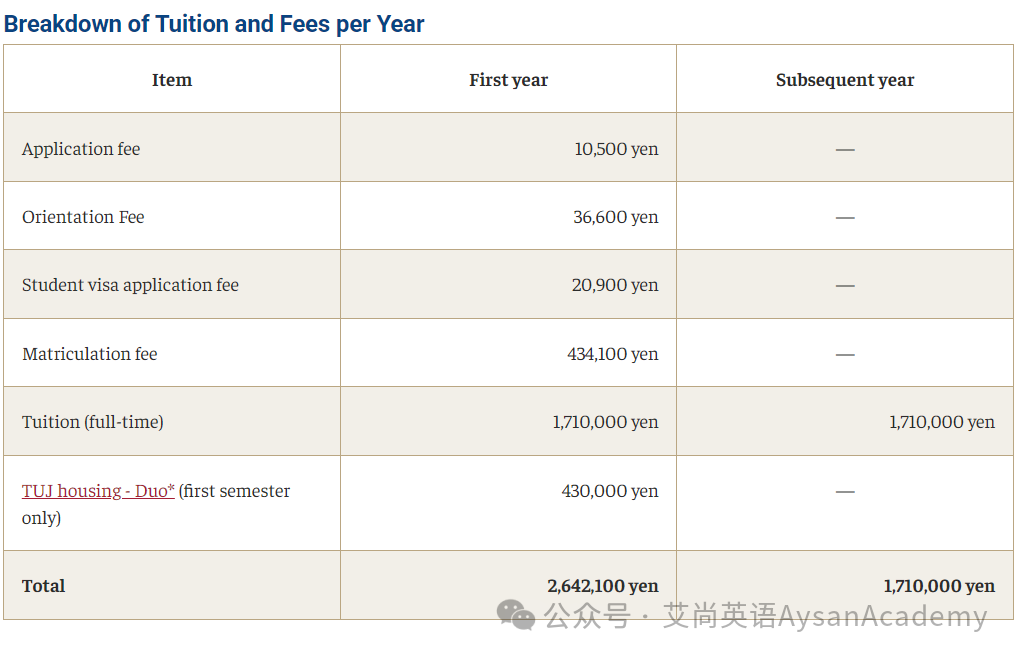Click the 2,642,100 yen first year total
1020x657 pixels.
[602, 585]
